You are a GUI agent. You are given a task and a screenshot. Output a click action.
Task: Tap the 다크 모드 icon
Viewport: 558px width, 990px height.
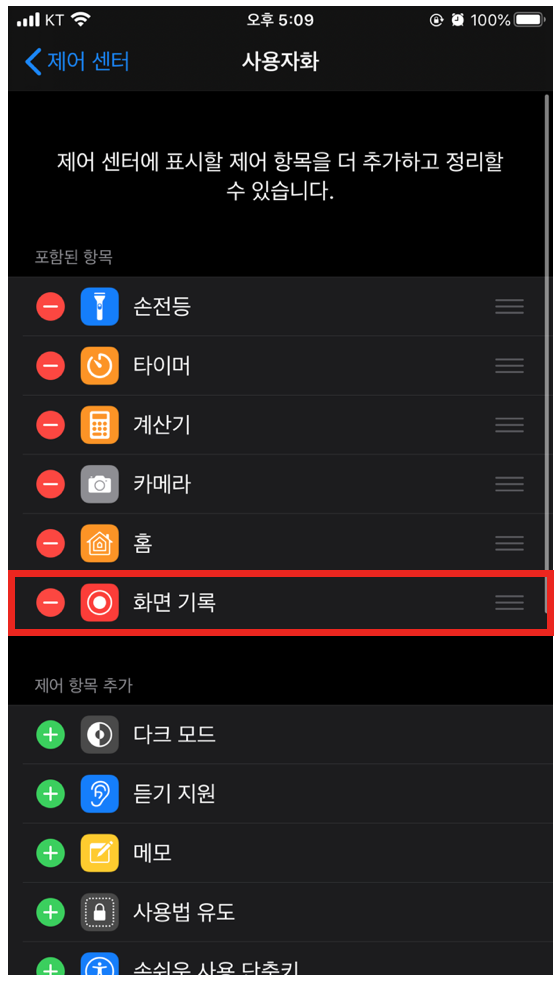click(100, 735)
